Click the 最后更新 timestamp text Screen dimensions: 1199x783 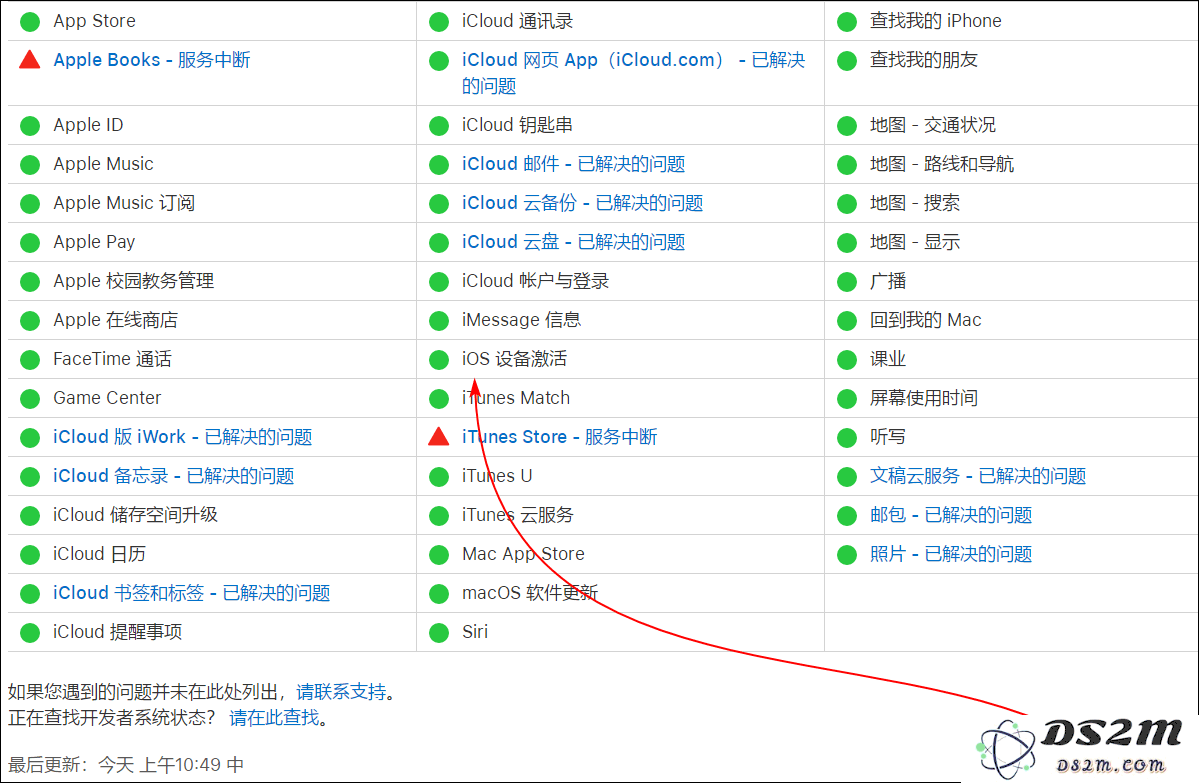click(126, 764)
